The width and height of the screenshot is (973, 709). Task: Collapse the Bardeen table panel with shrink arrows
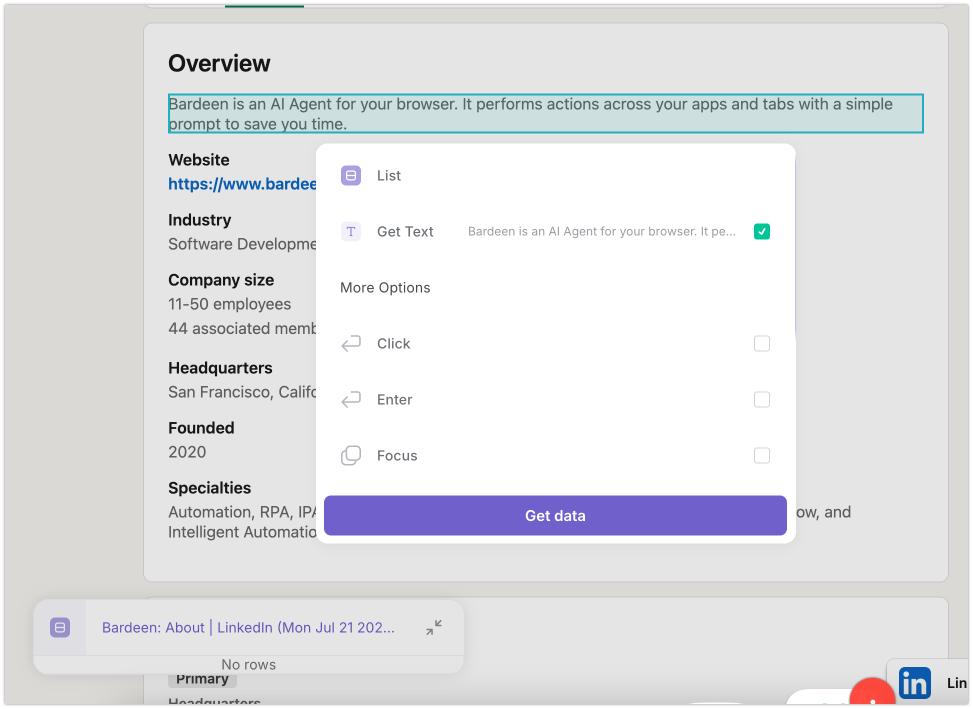pyautogui.click(x=434, y=628)
